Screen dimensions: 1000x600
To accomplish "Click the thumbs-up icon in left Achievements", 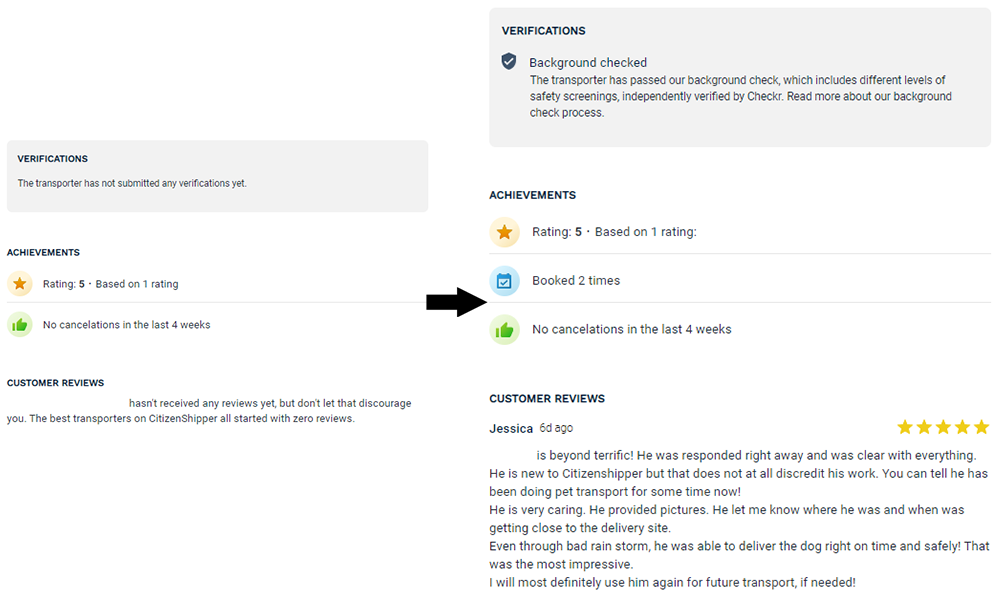I will pos(20,325).
